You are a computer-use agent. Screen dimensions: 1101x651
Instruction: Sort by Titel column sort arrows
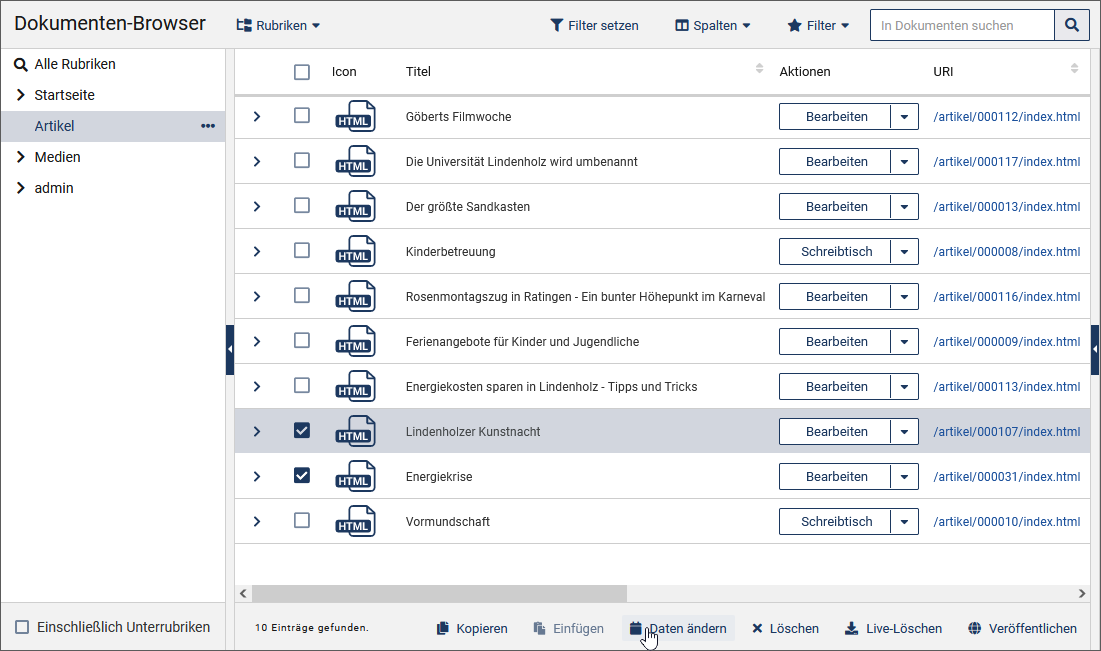pos(759,68)
